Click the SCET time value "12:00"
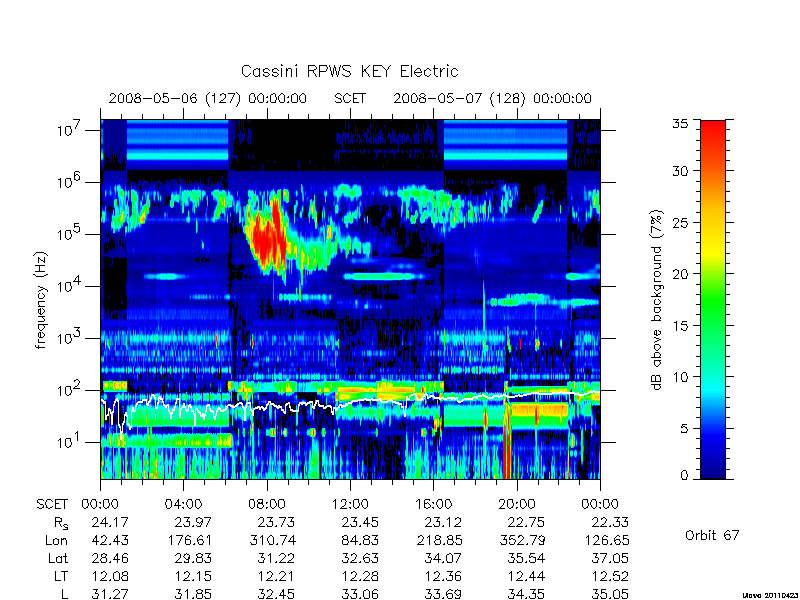This screenshot has width=800, height=600. pyautogui.click(x=350, y=505)
